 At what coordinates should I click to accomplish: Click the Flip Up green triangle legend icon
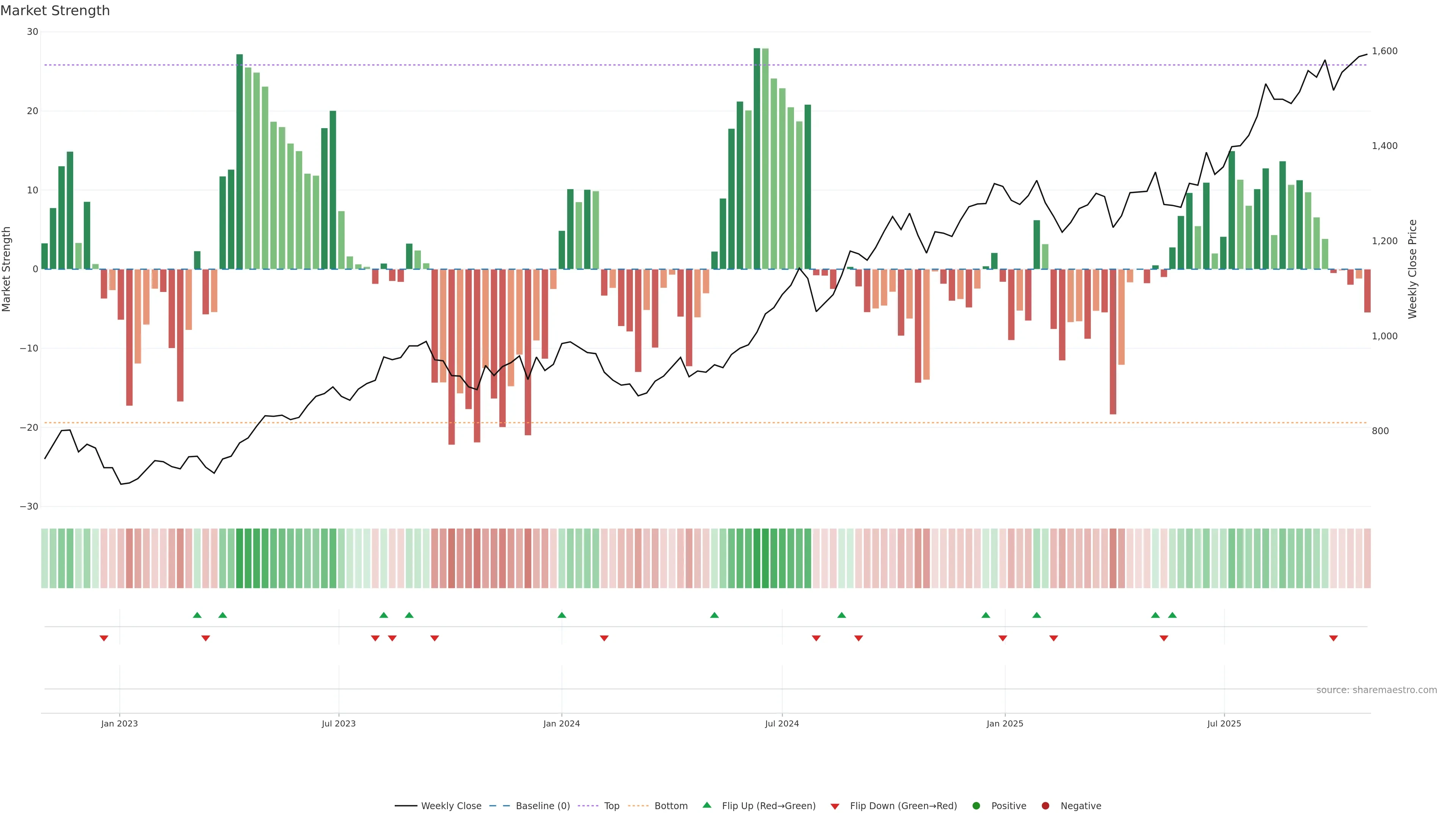click(x=706, y=805)
